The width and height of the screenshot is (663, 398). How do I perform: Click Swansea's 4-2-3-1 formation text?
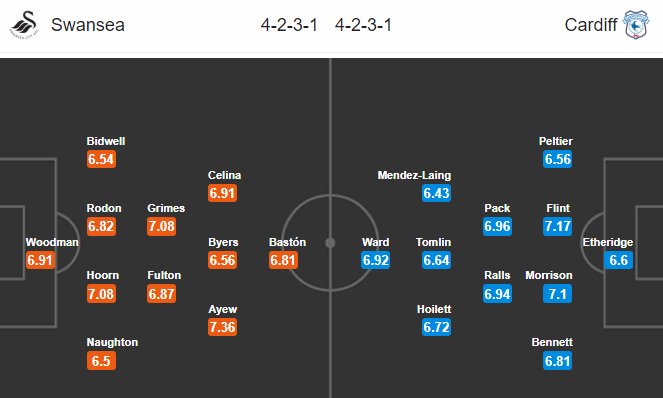point(289,25)
